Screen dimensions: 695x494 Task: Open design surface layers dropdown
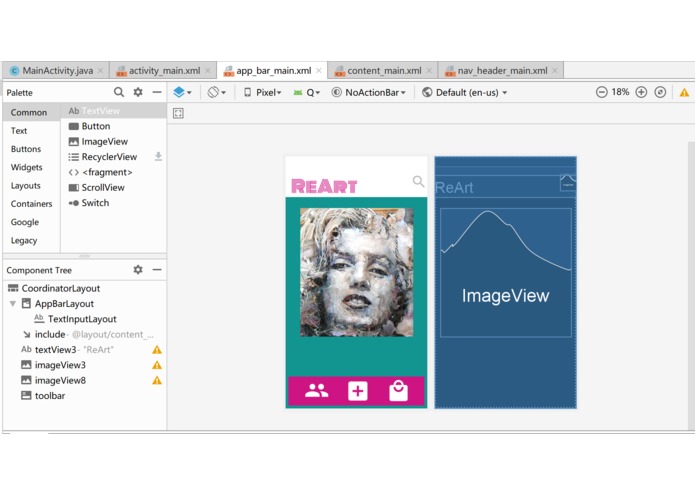click(x=182, y=92)
